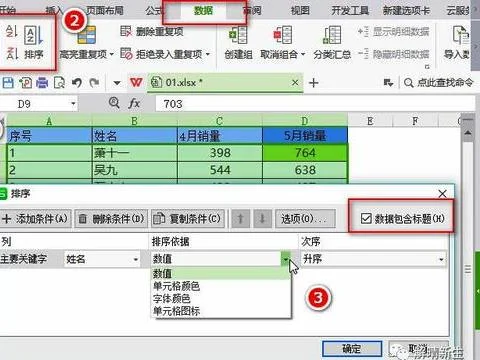This screenshot has width=480, height=360.
Task: Expand the ungroup (取消组合) dropdown arrow
Action: (x=303, y=54)
